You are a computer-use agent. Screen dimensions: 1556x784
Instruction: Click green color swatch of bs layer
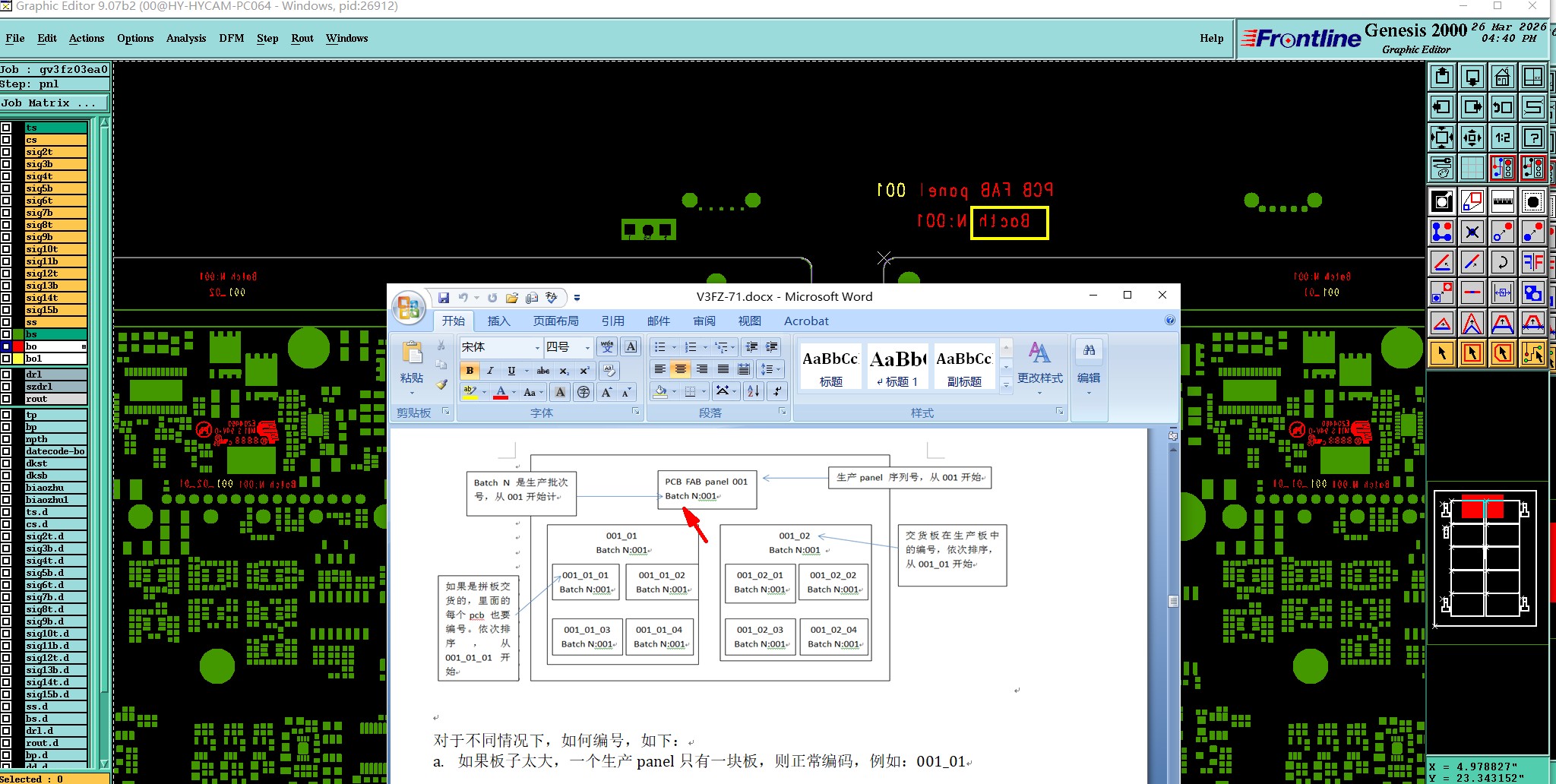(18, 334)
